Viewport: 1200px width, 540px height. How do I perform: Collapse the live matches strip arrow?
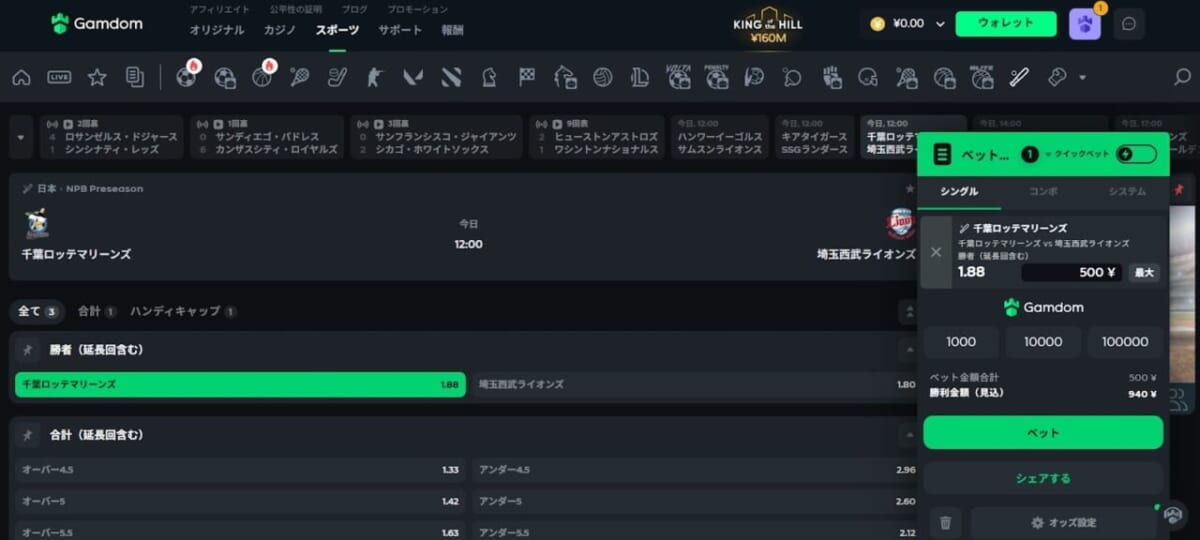tap(21, 137)
